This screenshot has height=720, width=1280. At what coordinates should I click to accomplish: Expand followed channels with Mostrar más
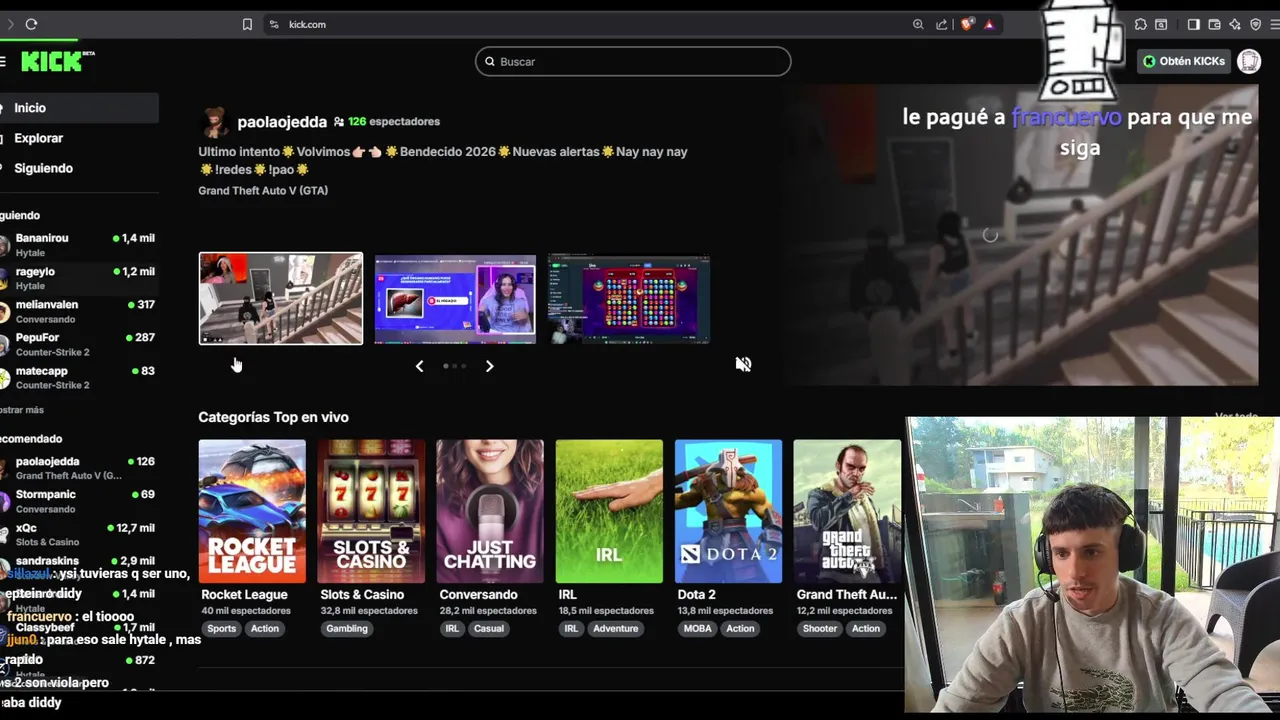(21, 410)
